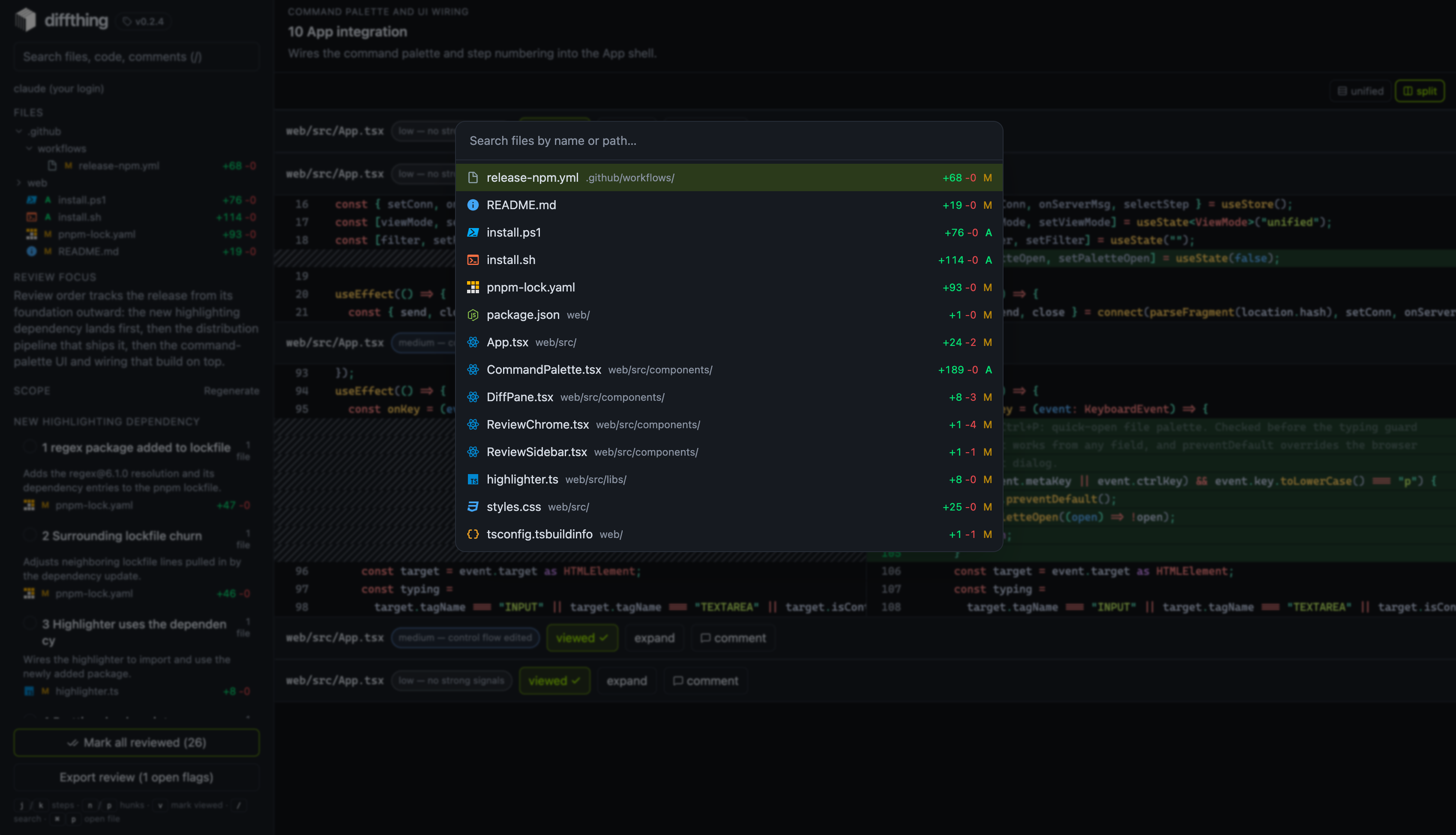Click the App.tsx React icon in palette
This screenshot has height=835, width=1456.
click(x=472, y=342)
